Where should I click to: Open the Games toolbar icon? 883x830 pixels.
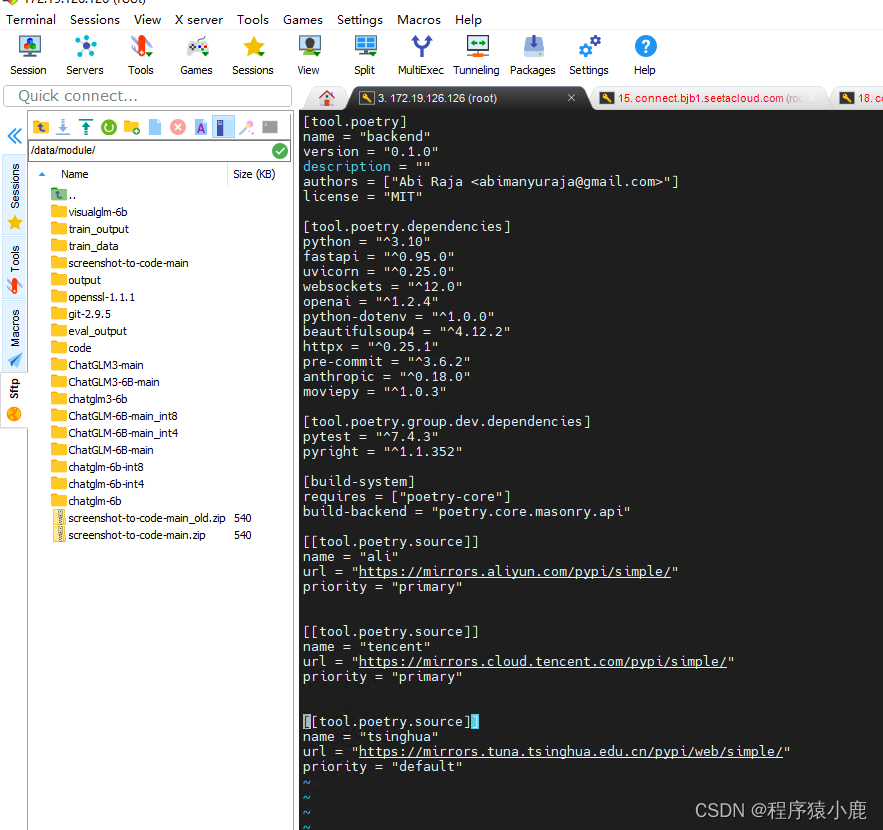(x=197, y=55)
